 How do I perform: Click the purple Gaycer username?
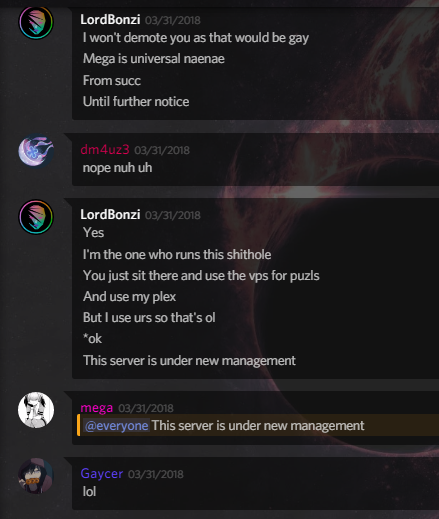[102, 474]
